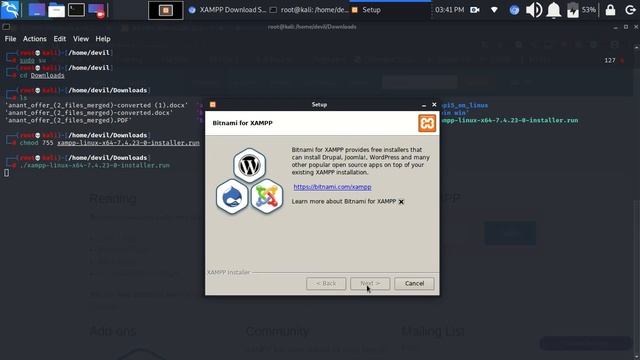The image size is (640, 360).
Task: Click the Next button in Setup
Action: click(370, 283)
